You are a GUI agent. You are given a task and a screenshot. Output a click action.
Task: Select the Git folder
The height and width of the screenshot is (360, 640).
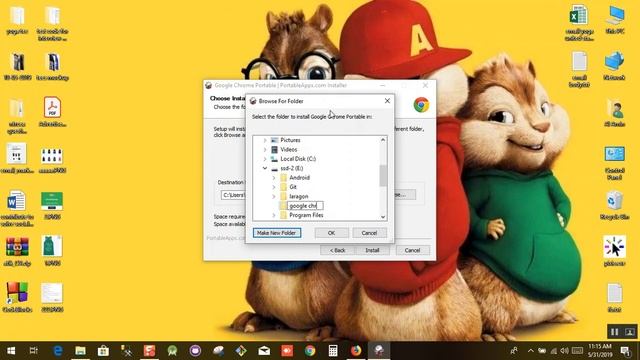[293, 187]
